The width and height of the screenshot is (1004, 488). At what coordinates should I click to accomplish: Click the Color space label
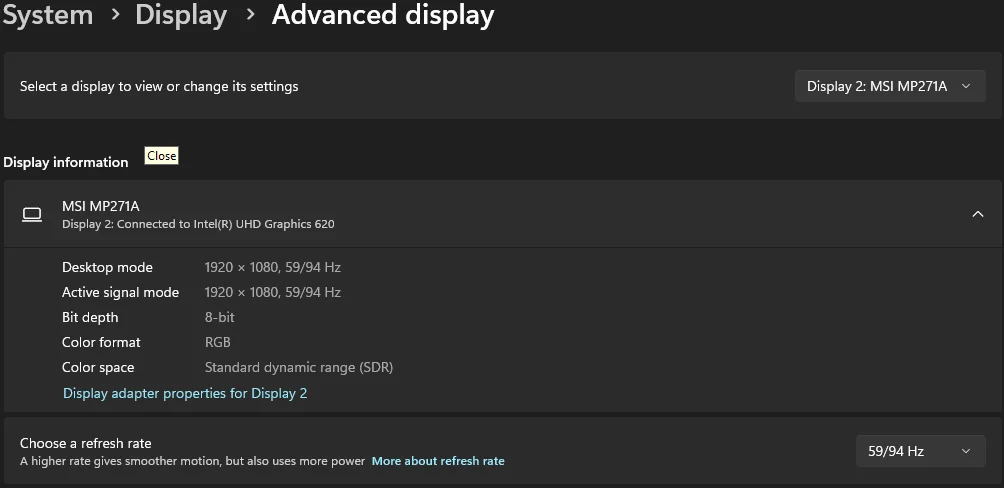[98, 368]
